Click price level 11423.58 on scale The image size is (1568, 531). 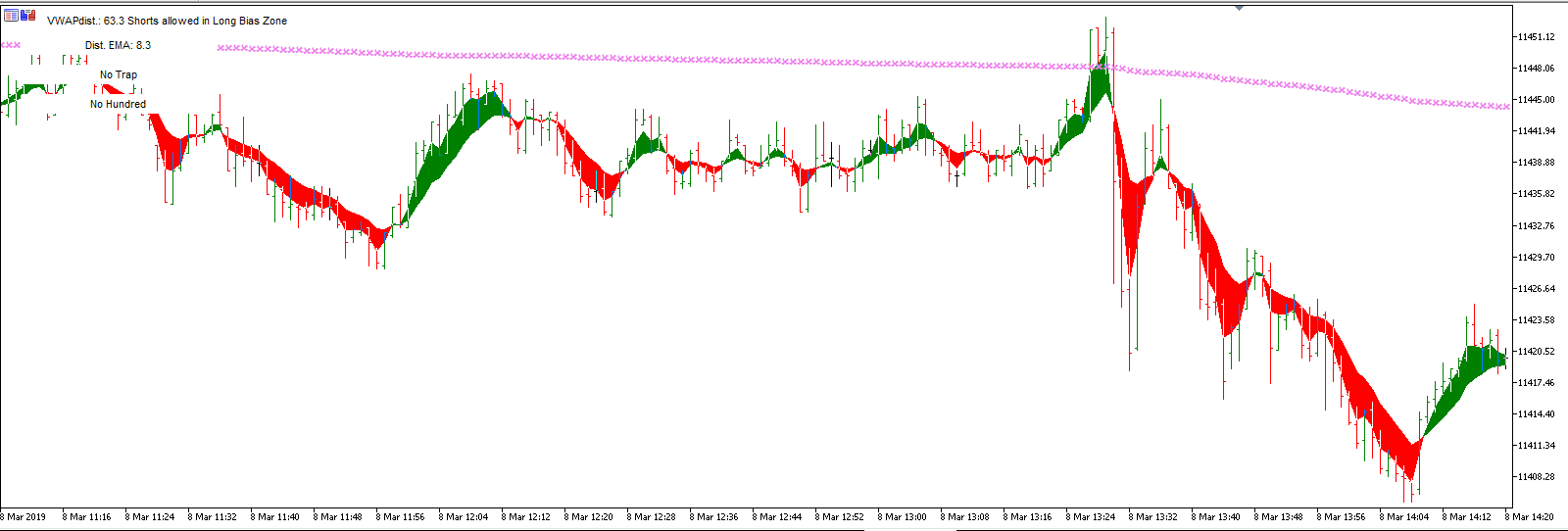pos(1536,320)
